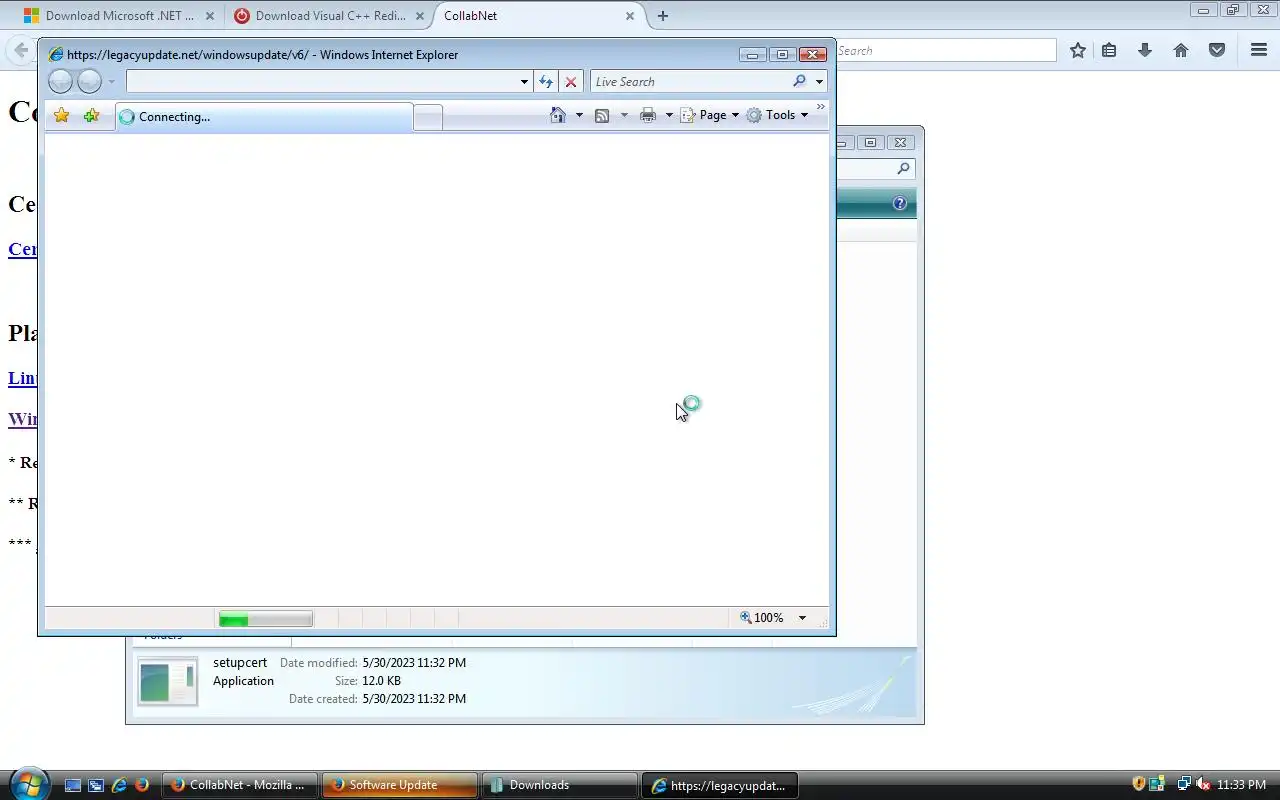1280x800 pixels.
Task: Click the muted volume tray icon
Action: (x=1203, y=785)
